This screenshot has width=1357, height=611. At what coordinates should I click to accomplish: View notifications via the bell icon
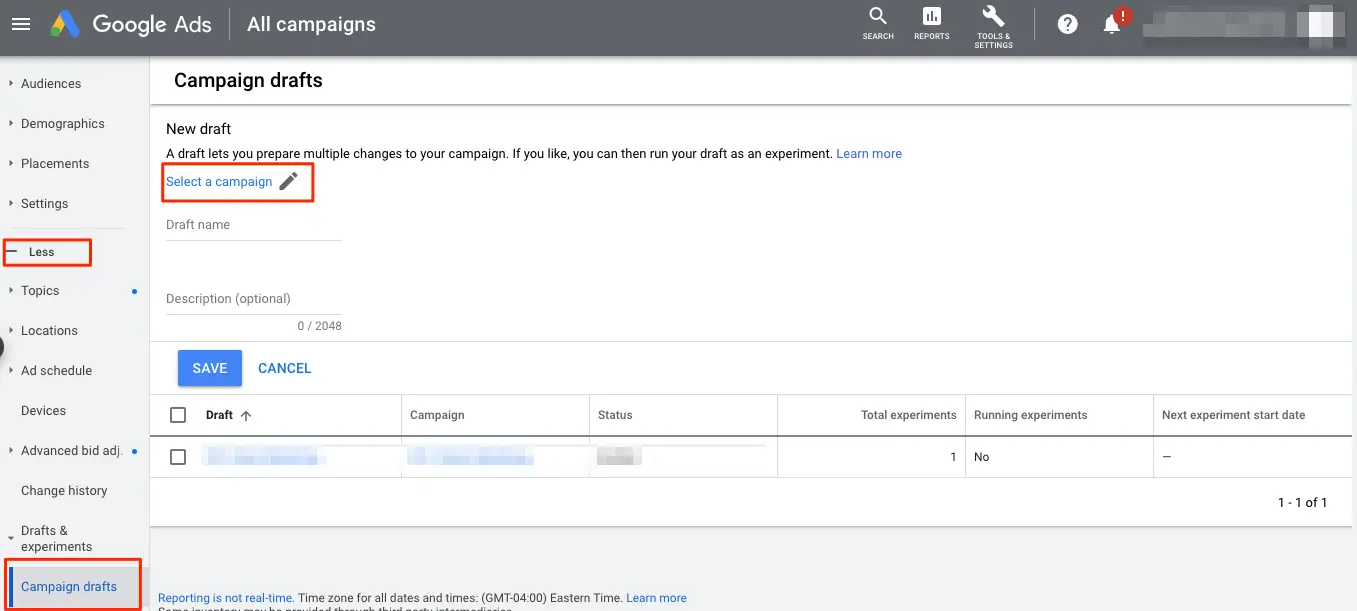point(1111,23)
